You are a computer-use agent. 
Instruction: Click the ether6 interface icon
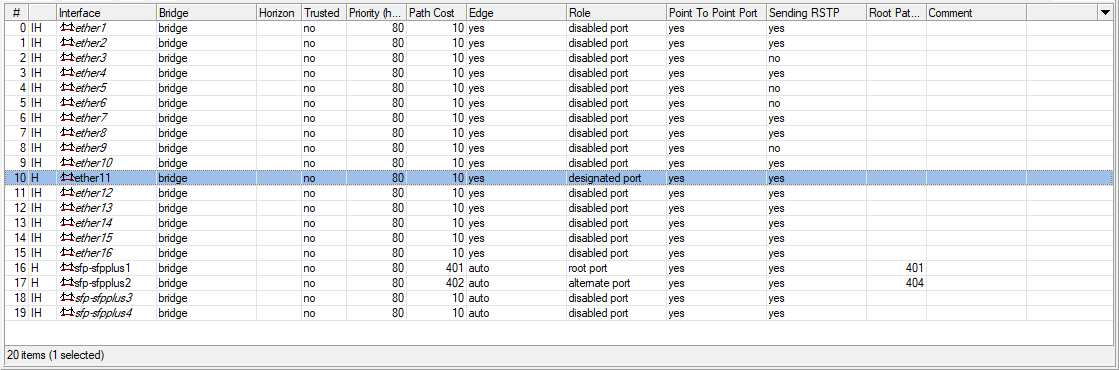[66, 103]
